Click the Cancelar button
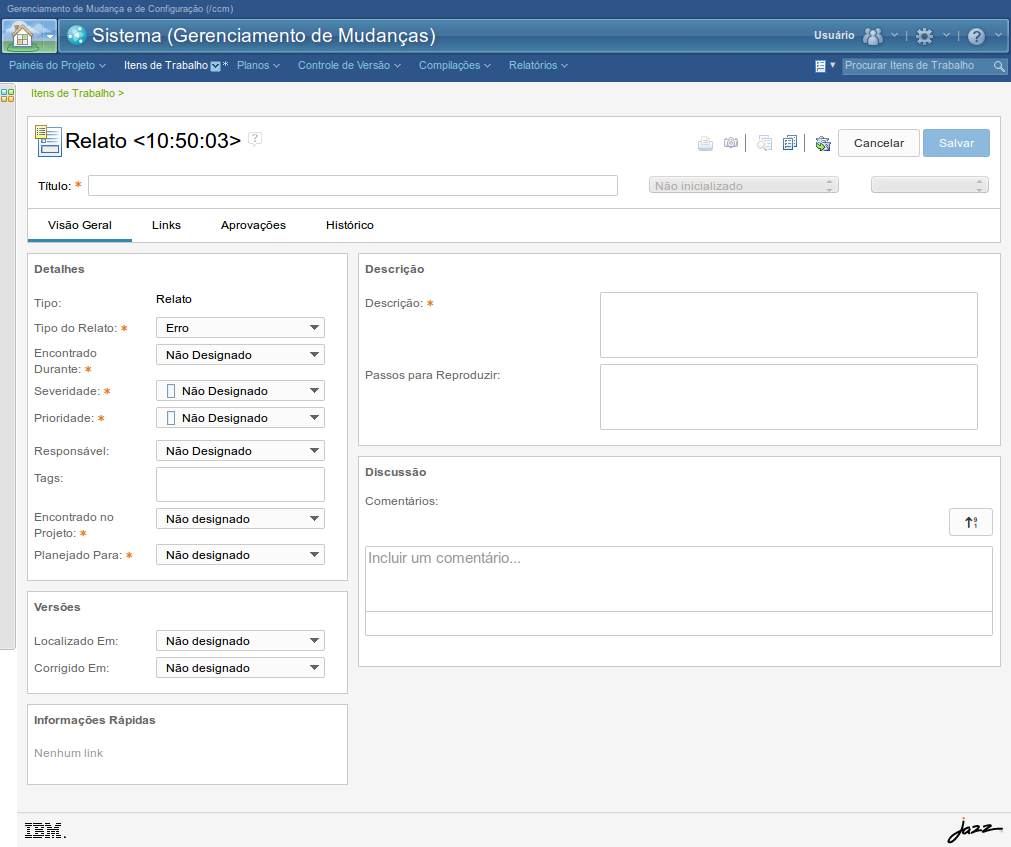The image size is (1011, 847). (879, 143)
